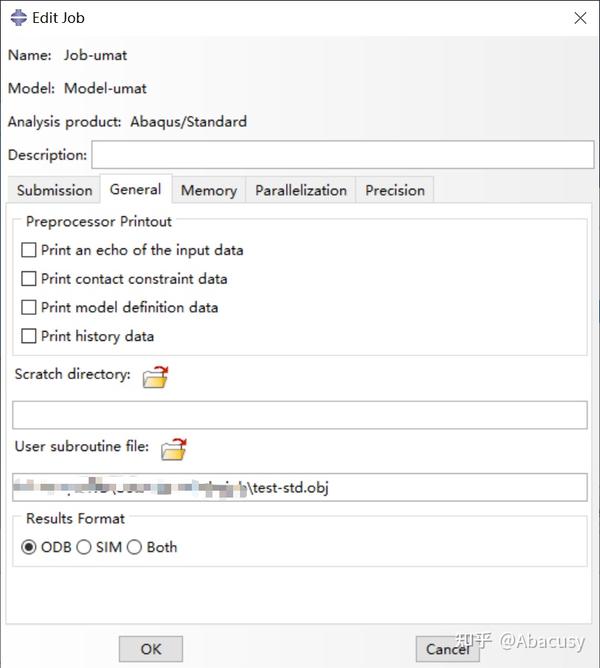
Task: Click the Abaqus logo in title bar
Action: click(16, 17)
